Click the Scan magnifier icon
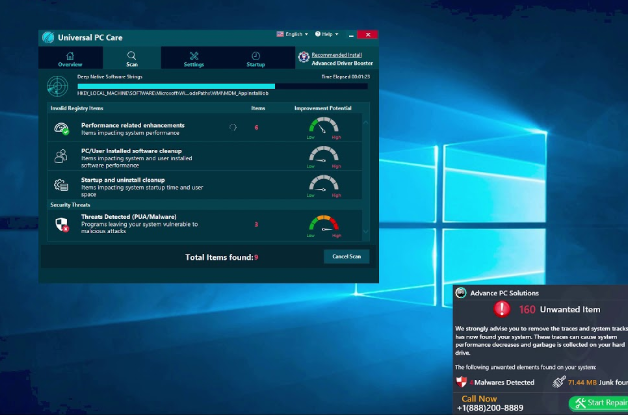Image resolution: width=628 pixels, height=415 pixels. point(131,55)
